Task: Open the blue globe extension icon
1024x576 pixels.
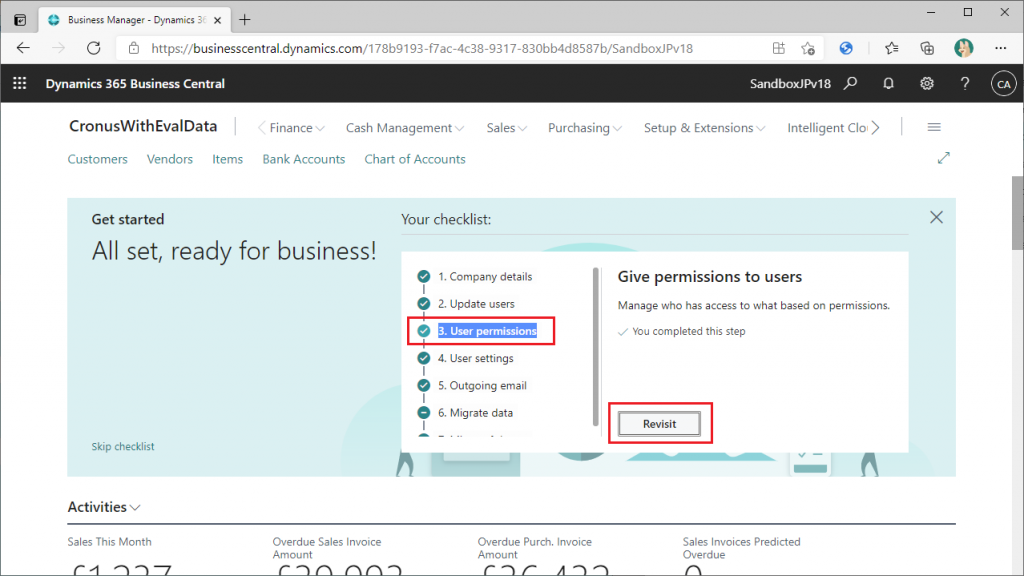Action: (846, 48)
